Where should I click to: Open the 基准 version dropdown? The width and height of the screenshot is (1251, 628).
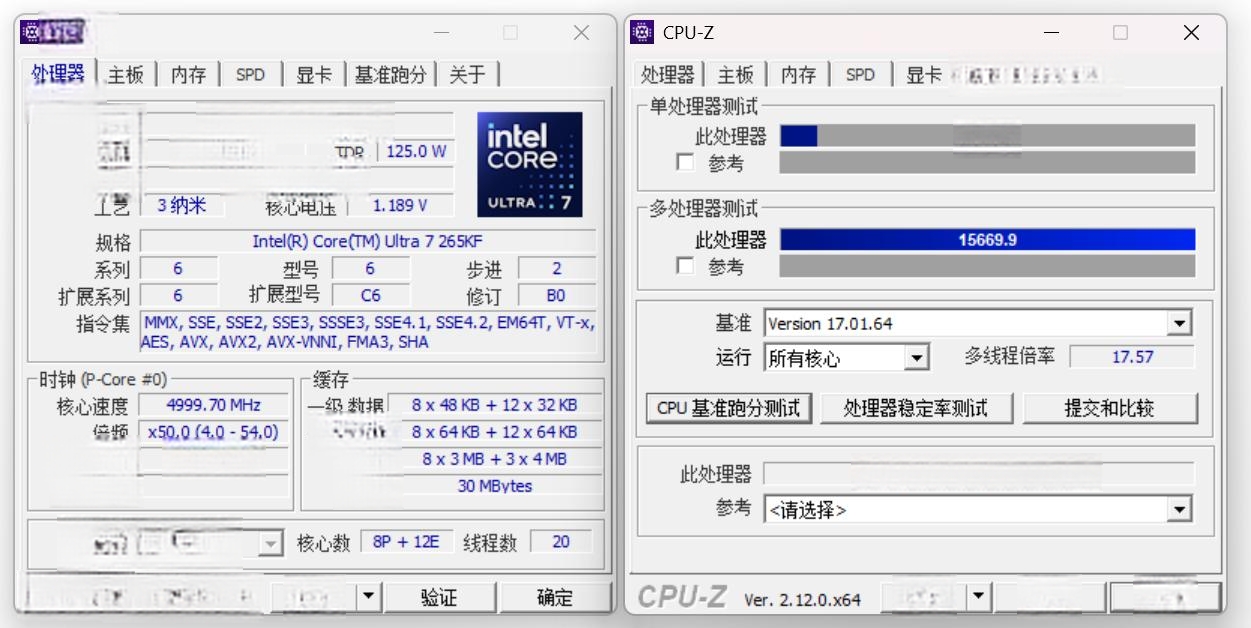coord(1180,323)
